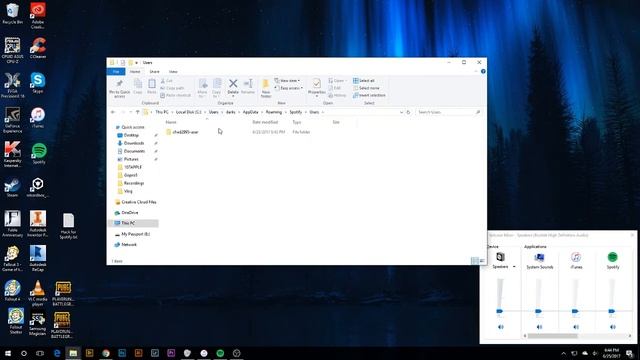Open the Speakers device dropdown
Viewport: 640px width, 360px height.
[514, 267]
